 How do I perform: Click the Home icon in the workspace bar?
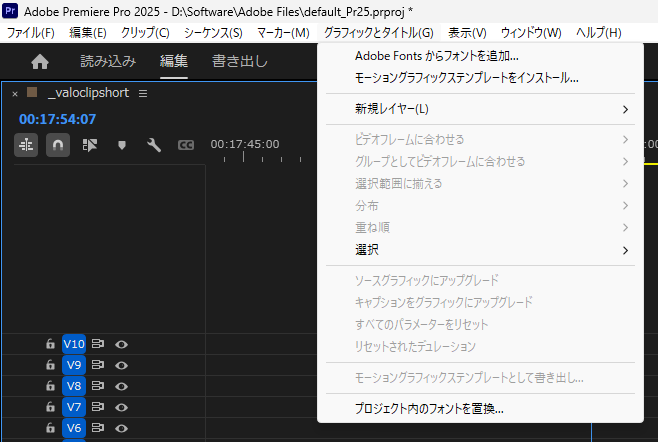40,62
